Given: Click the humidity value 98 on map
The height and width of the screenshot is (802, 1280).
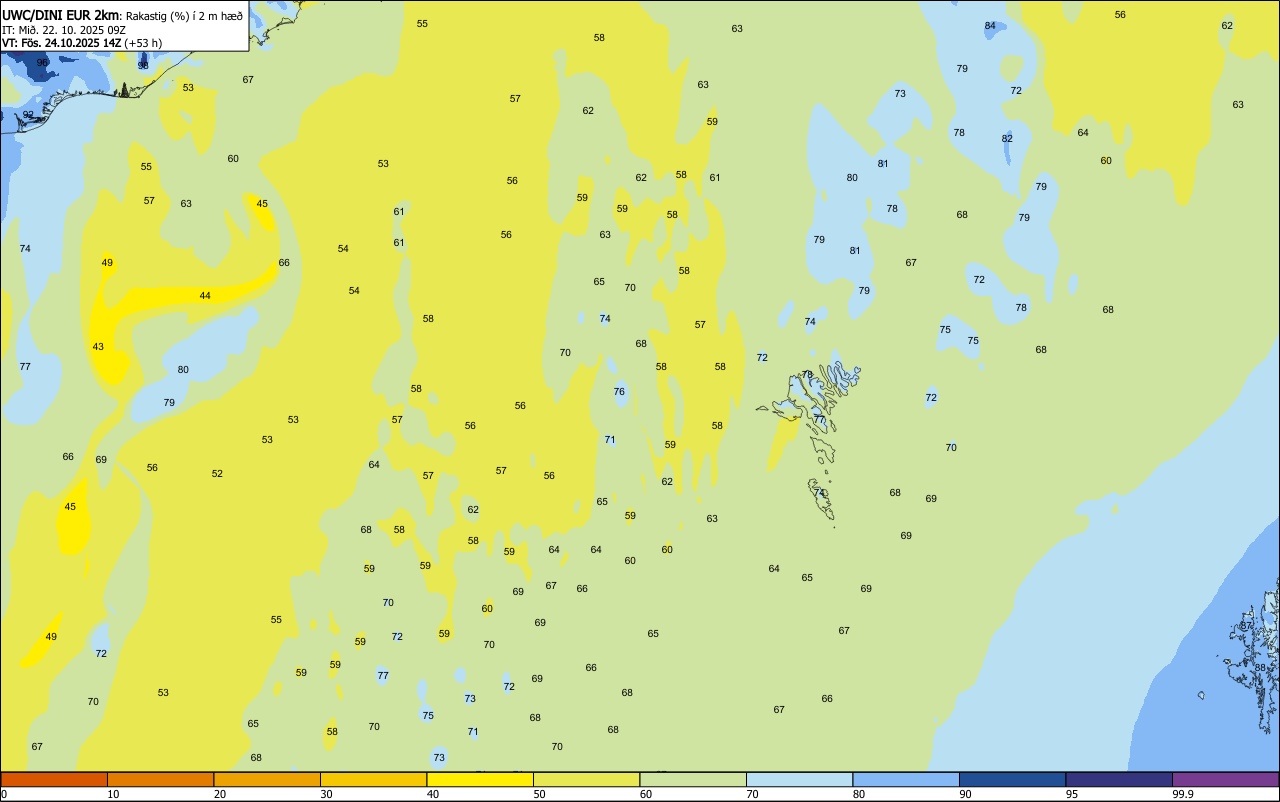Looking at the screenshot, I should pyautogui.click(x=143, y=65).
